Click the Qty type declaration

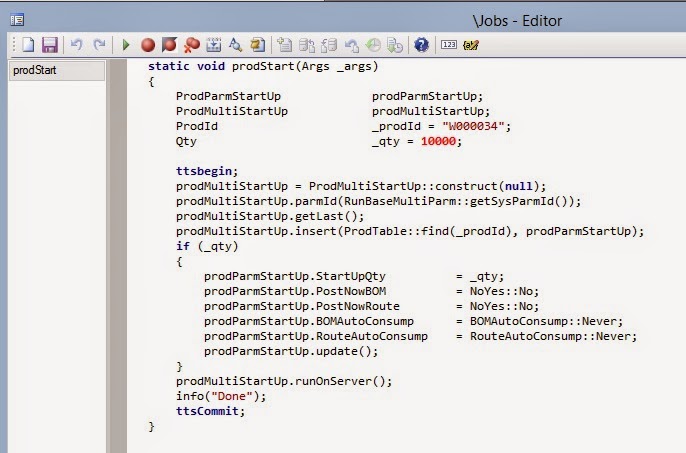pyautogui.click(x=186, y=141)
